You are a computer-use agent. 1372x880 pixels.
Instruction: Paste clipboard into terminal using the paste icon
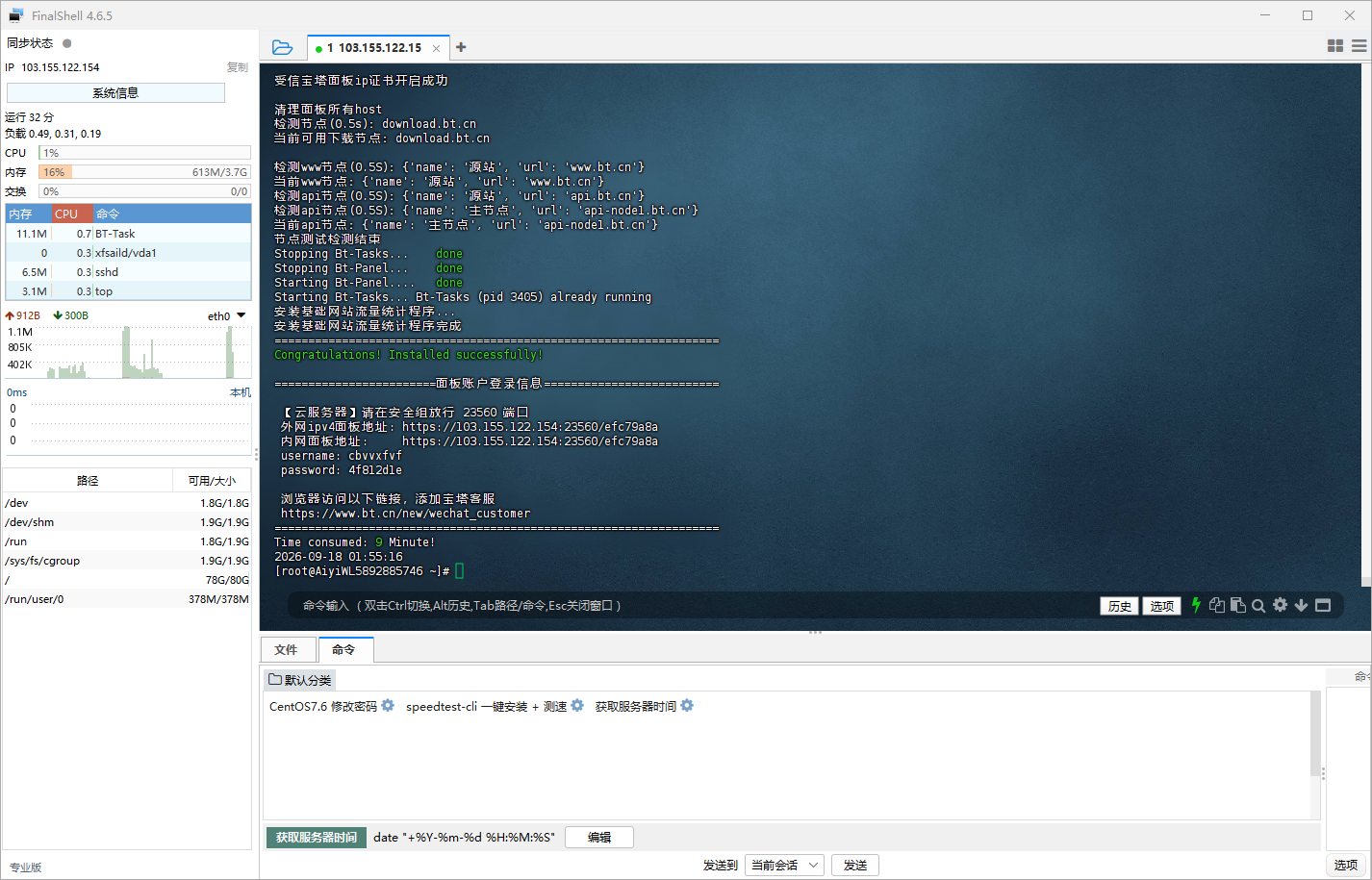[1238, 605]
